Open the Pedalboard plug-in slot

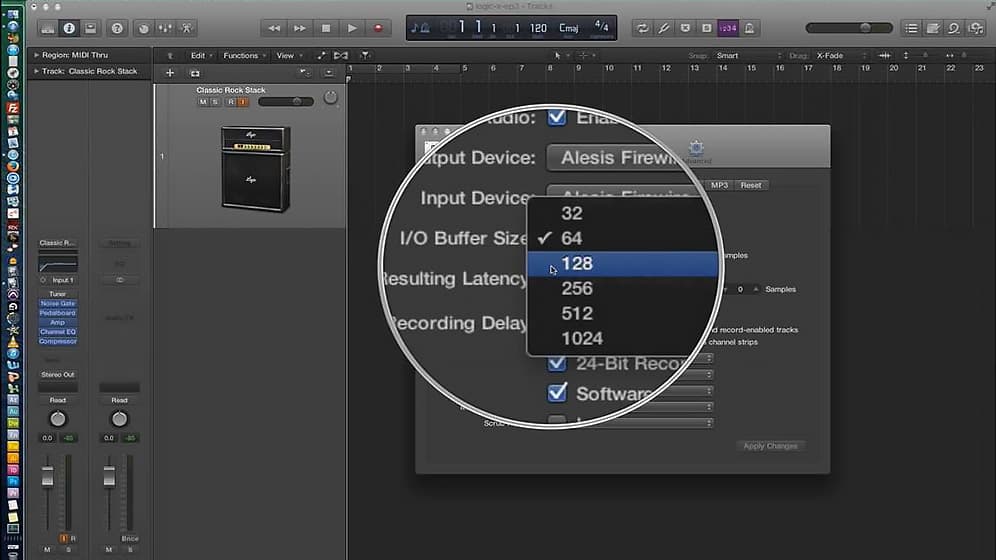tap(58, 313)
